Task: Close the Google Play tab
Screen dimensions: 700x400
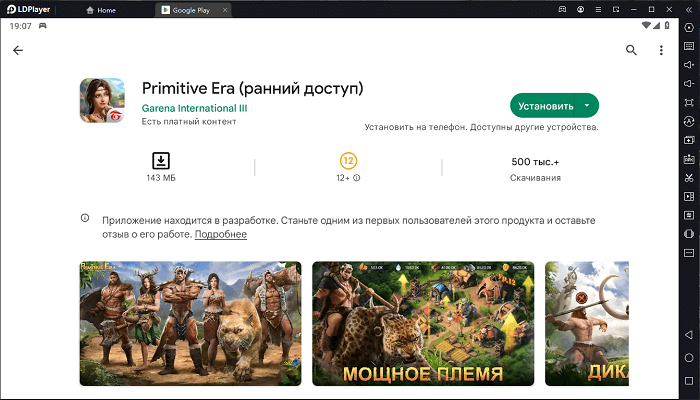Action: pyautogui.click(x=225, y=10)
